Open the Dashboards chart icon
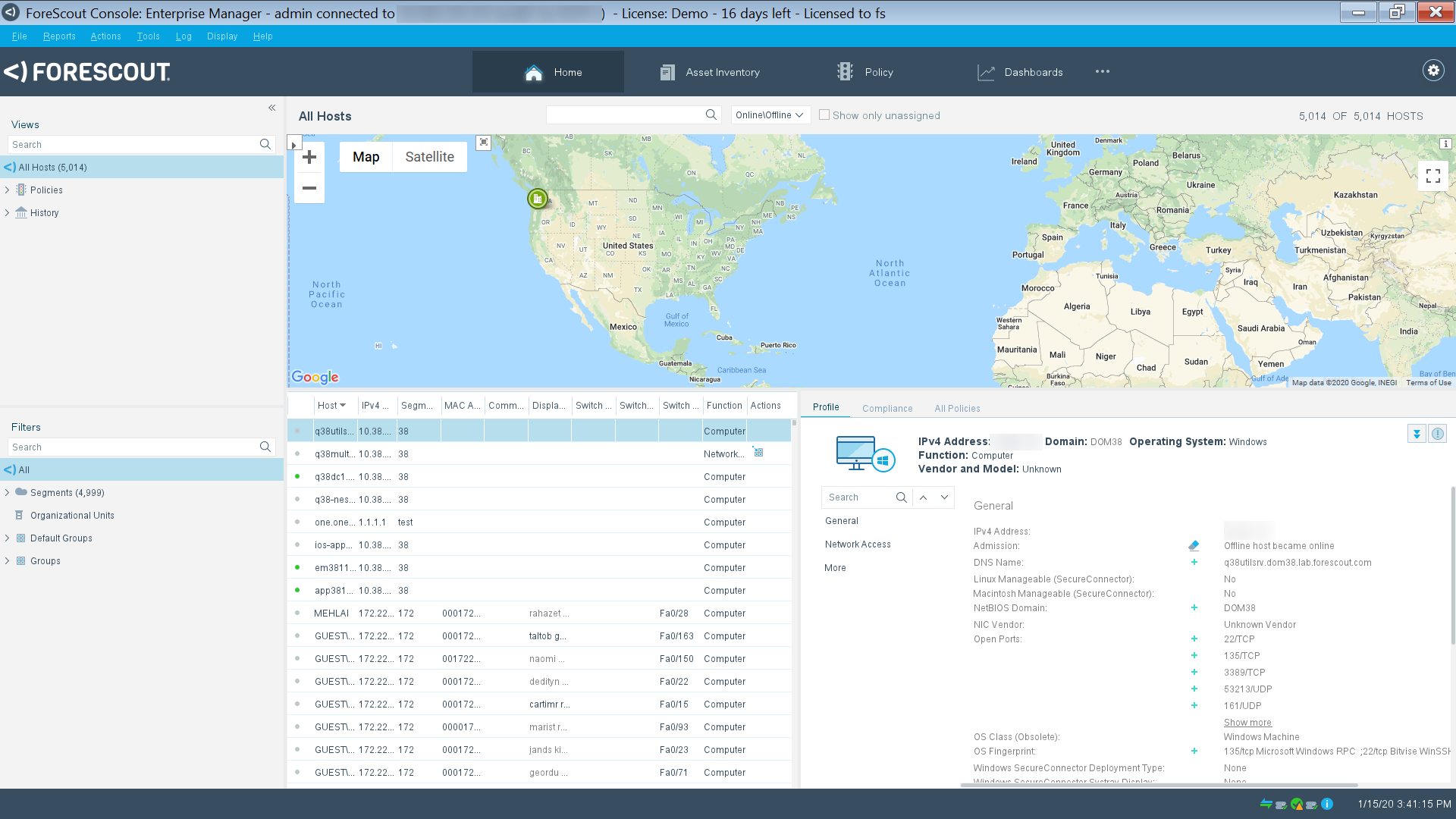The width and height of the screenshot is (1456, 819). click(986, 72)
